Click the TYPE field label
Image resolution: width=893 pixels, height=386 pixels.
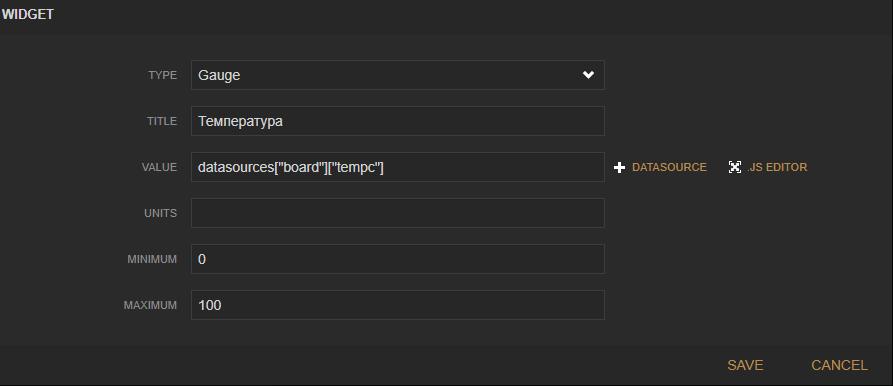tap(162, 75)
